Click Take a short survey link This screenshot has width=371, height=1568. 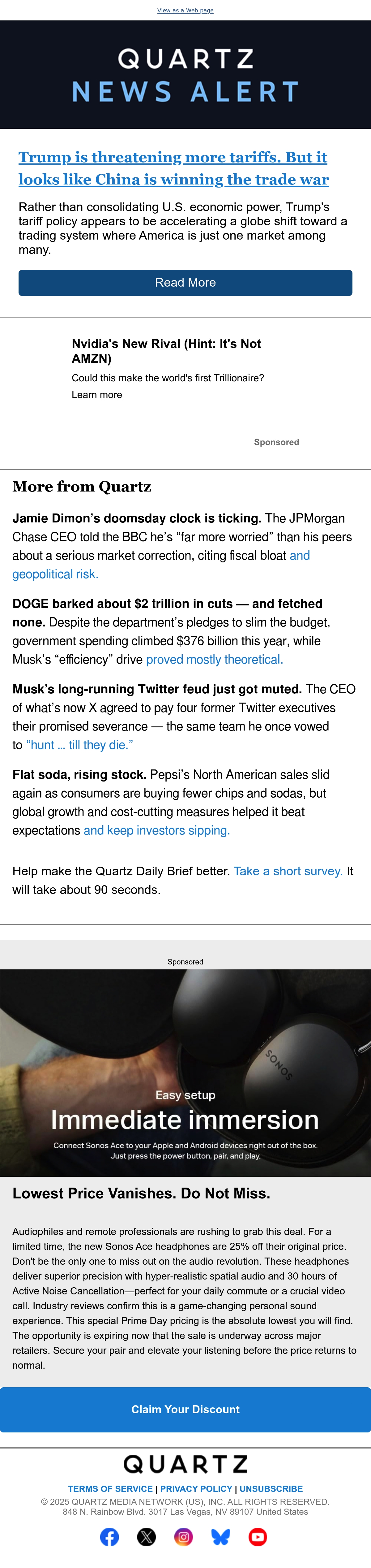(288, 871)
